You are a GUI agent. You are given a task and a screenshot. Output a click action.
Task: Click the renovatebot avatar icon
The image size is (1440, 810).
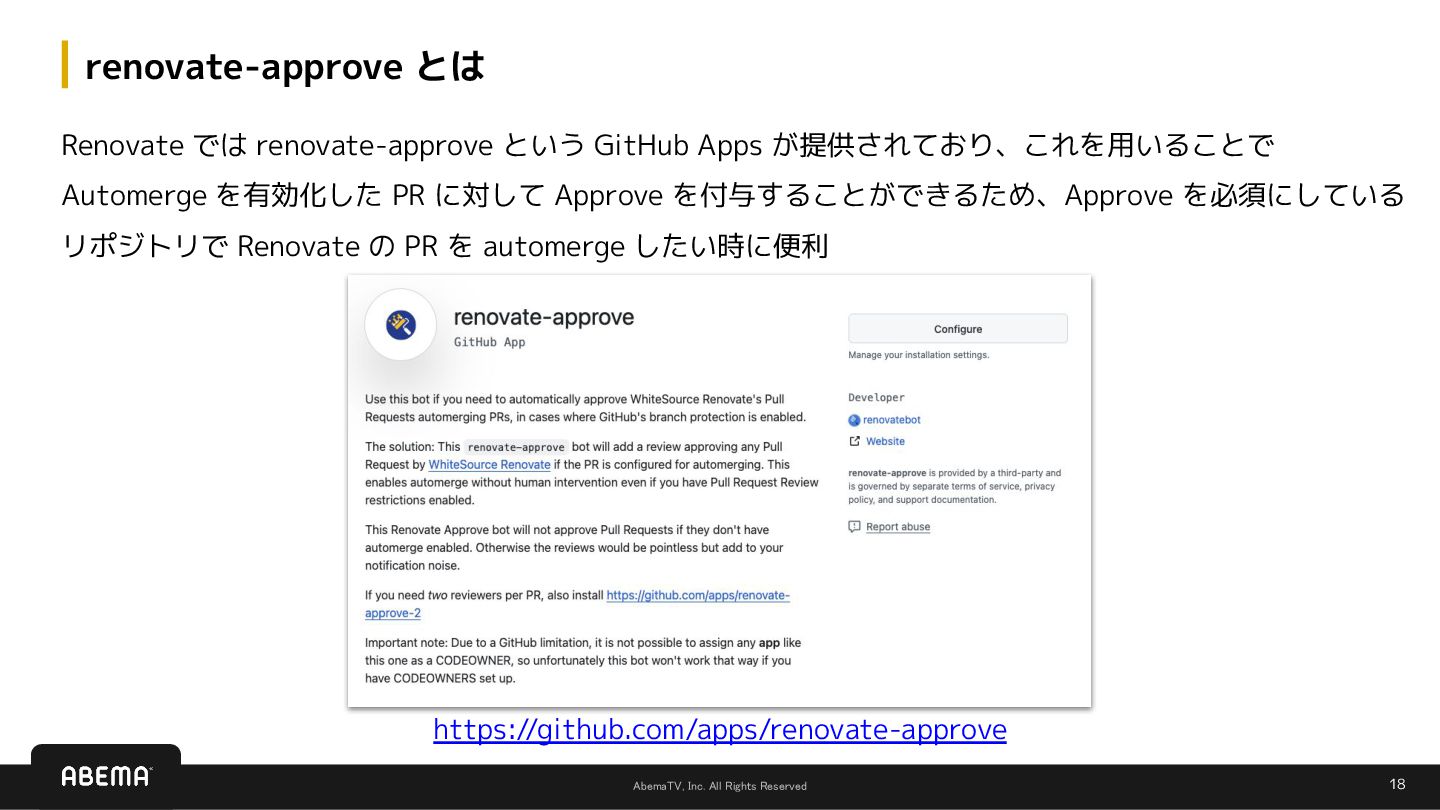coord(854,420)
